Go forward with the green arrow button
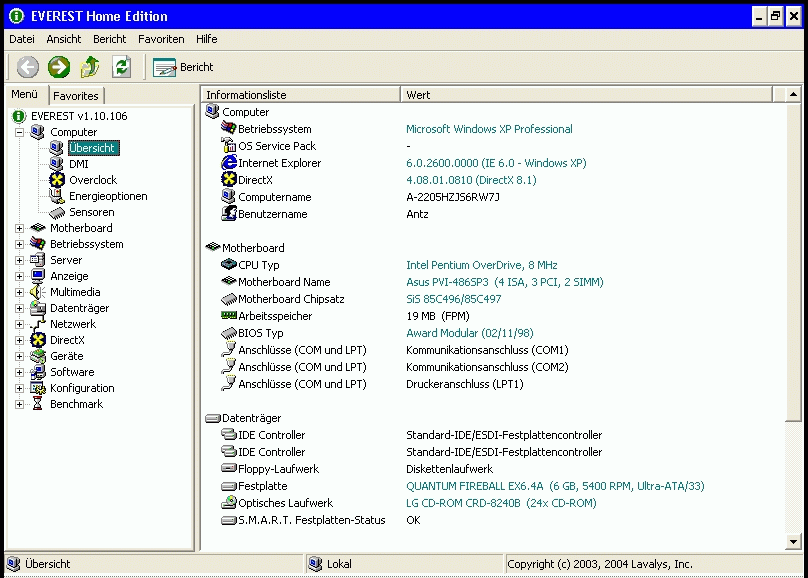Screen dimensions: 808x578 coord(59,67)
